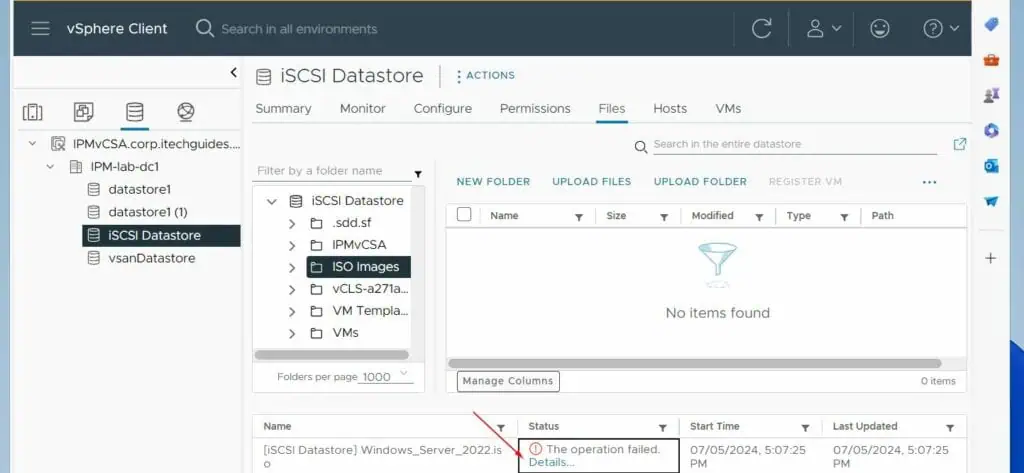Click the folder name filter funnel icon

point(418,174)
